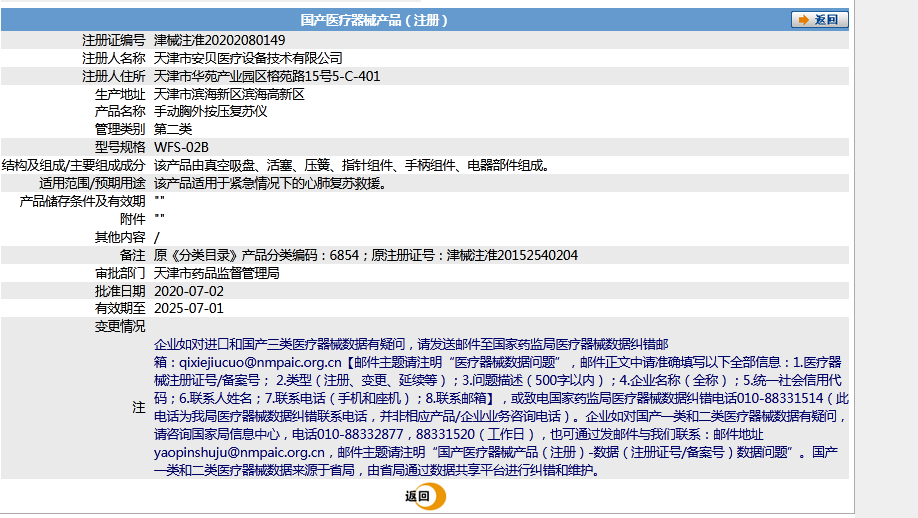This screenshot has height=518, width=918.
Task: Click the 返回 button at top right
Action: pyautogui.click(x=820, y=20)
